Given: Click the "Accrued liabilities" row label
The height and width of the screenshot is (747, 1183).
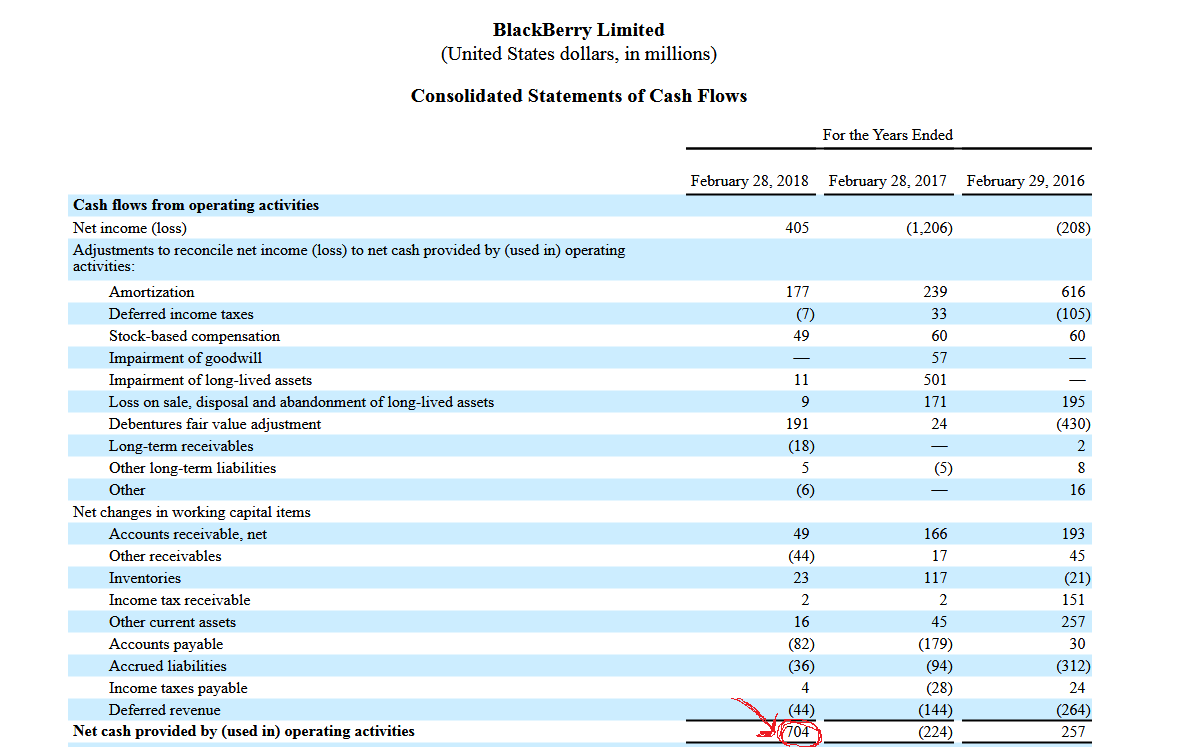Looking at the screenshot, I should tap(167, 666).
